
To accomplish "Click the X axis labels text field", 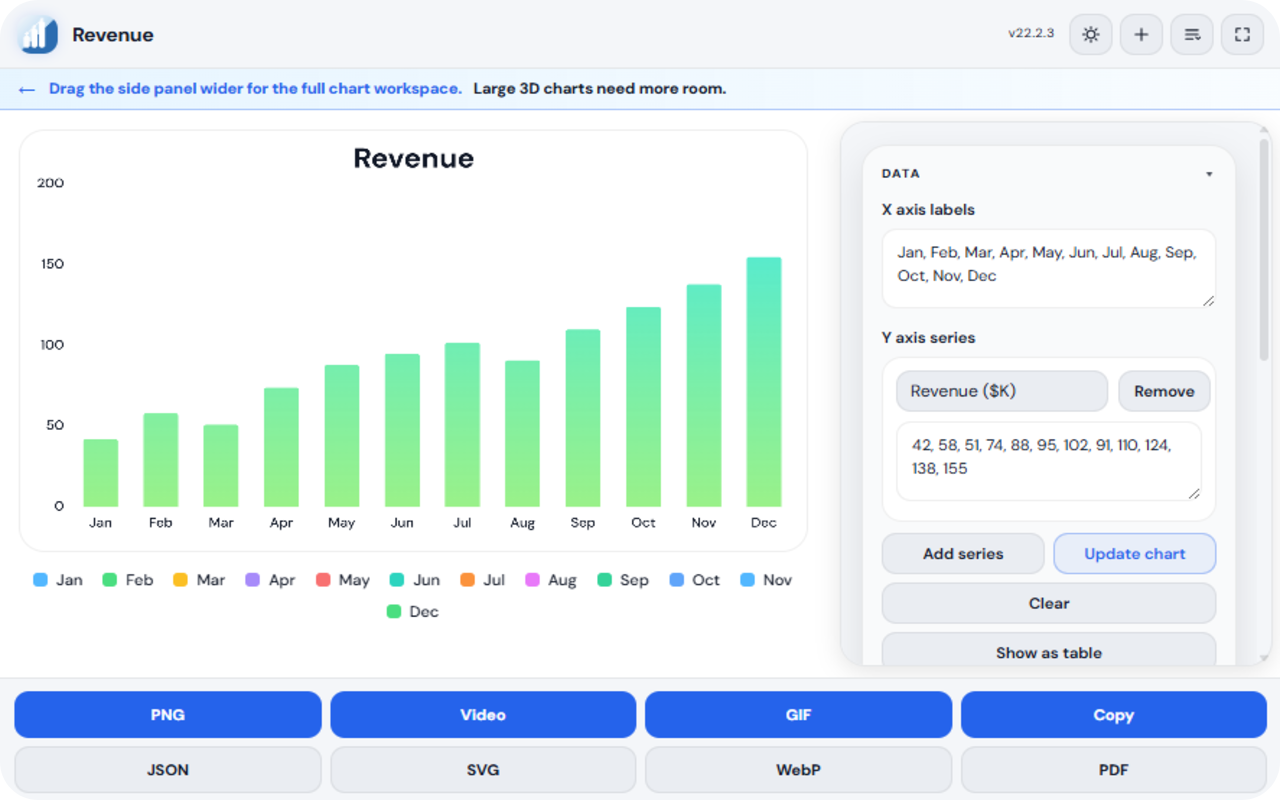I will pyautogui.click(x=1049, y=268).
